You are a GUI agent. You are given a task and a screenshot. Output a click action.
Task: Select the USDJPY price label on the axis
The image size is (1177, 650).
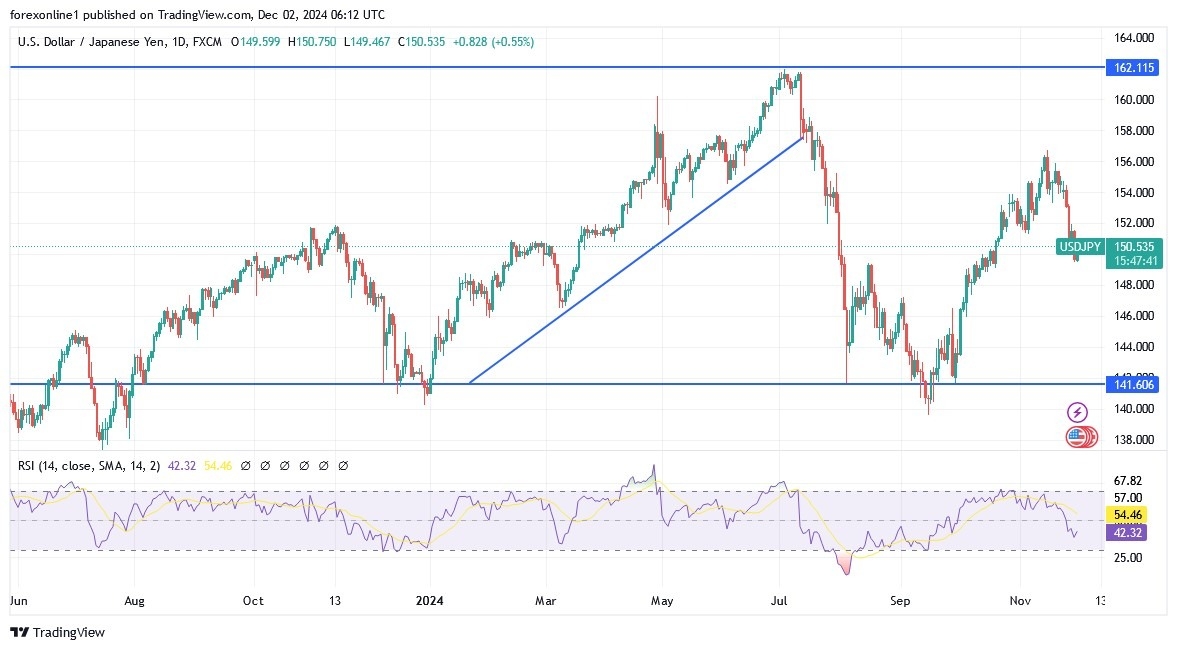click(1080, 246)
